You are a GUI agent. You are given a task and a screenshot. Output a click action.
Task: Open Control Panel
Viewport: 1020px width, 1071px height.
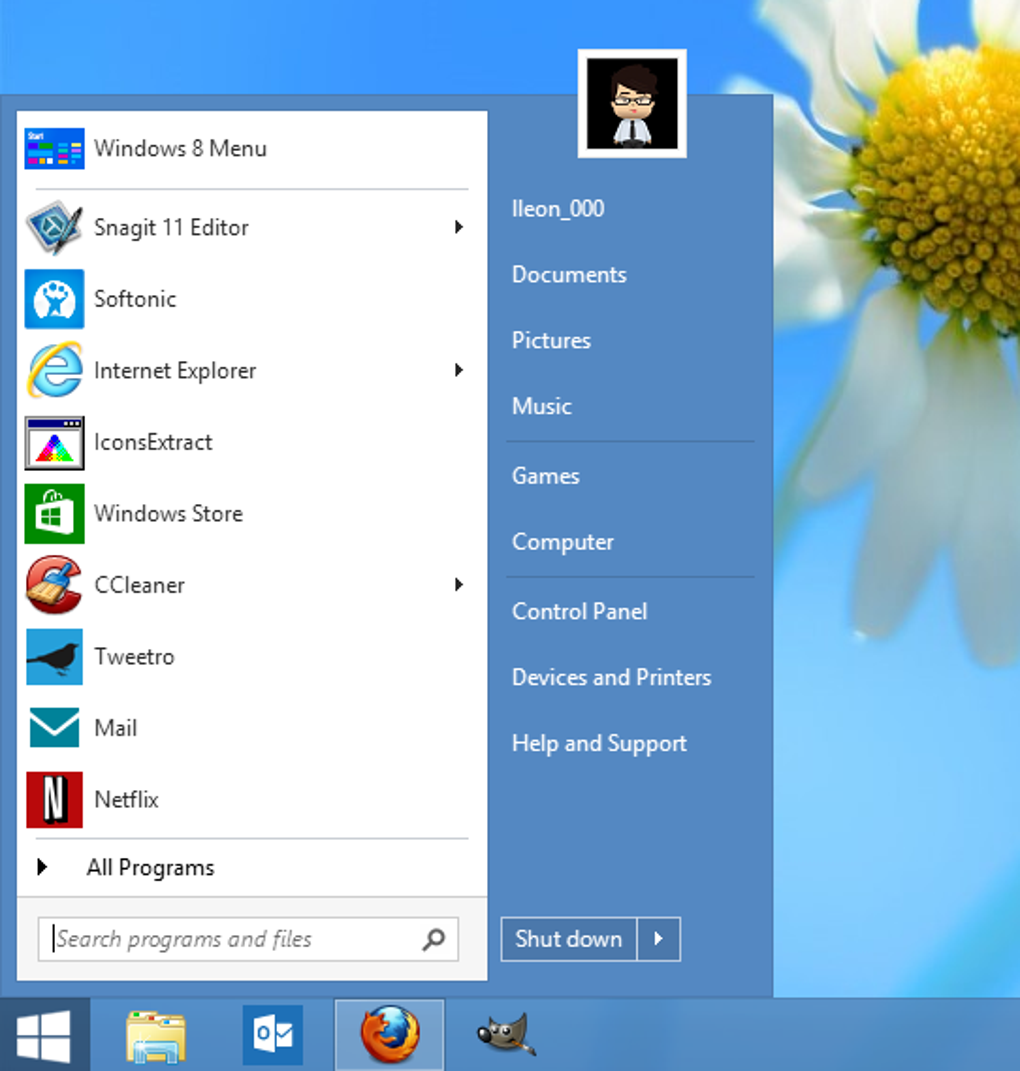tap(579, 611)
